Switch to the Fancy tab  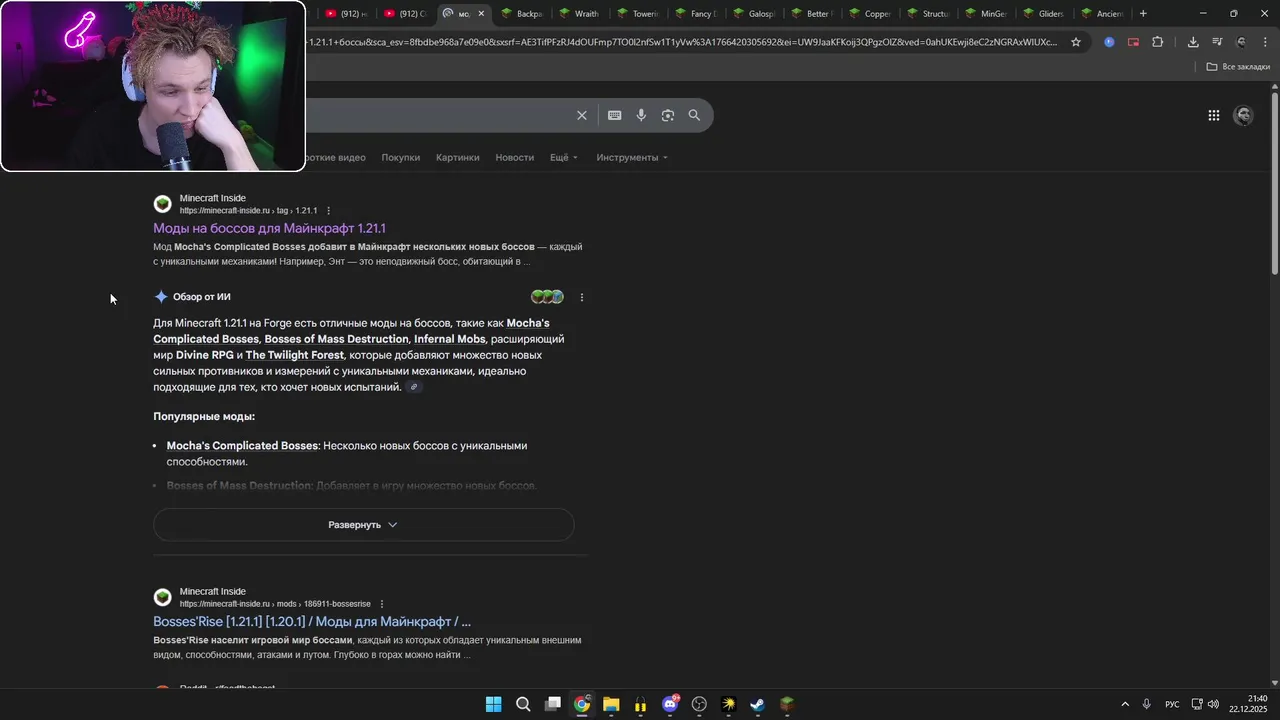(x=696, y=14)
